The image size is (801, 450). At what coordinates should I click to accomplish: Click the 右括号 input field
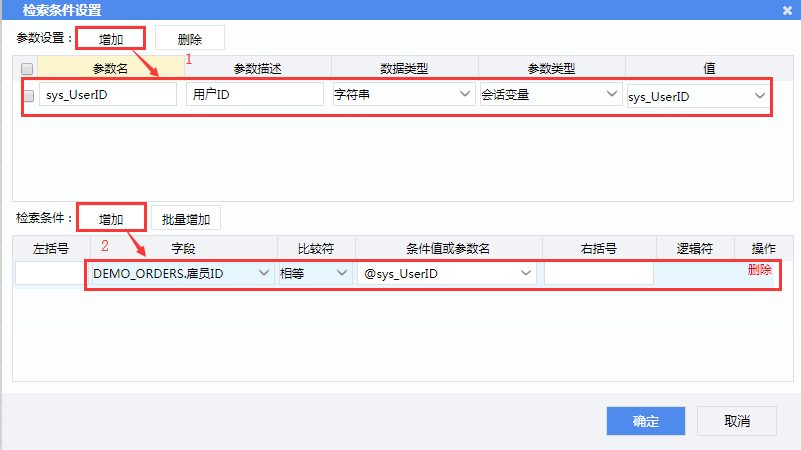pos(598,273)
